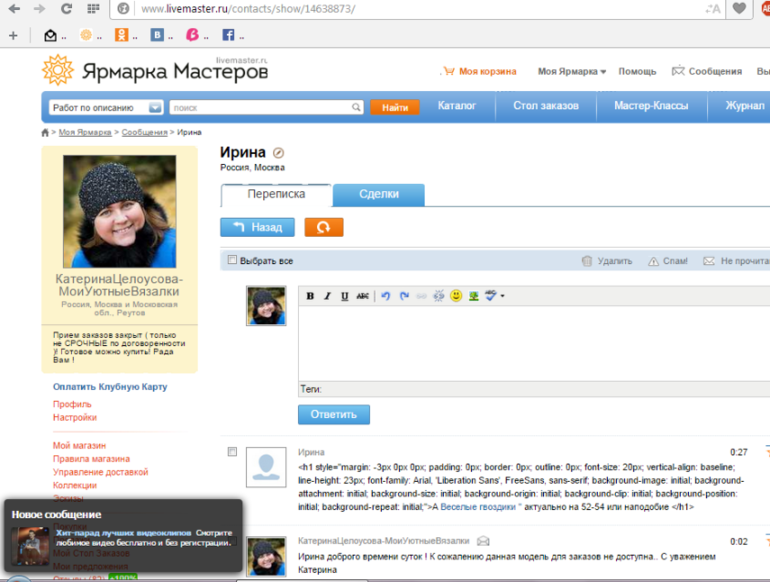Add a new bookmark with plus icon
This screenshot has height=582, width=770.
click(13, 35)
